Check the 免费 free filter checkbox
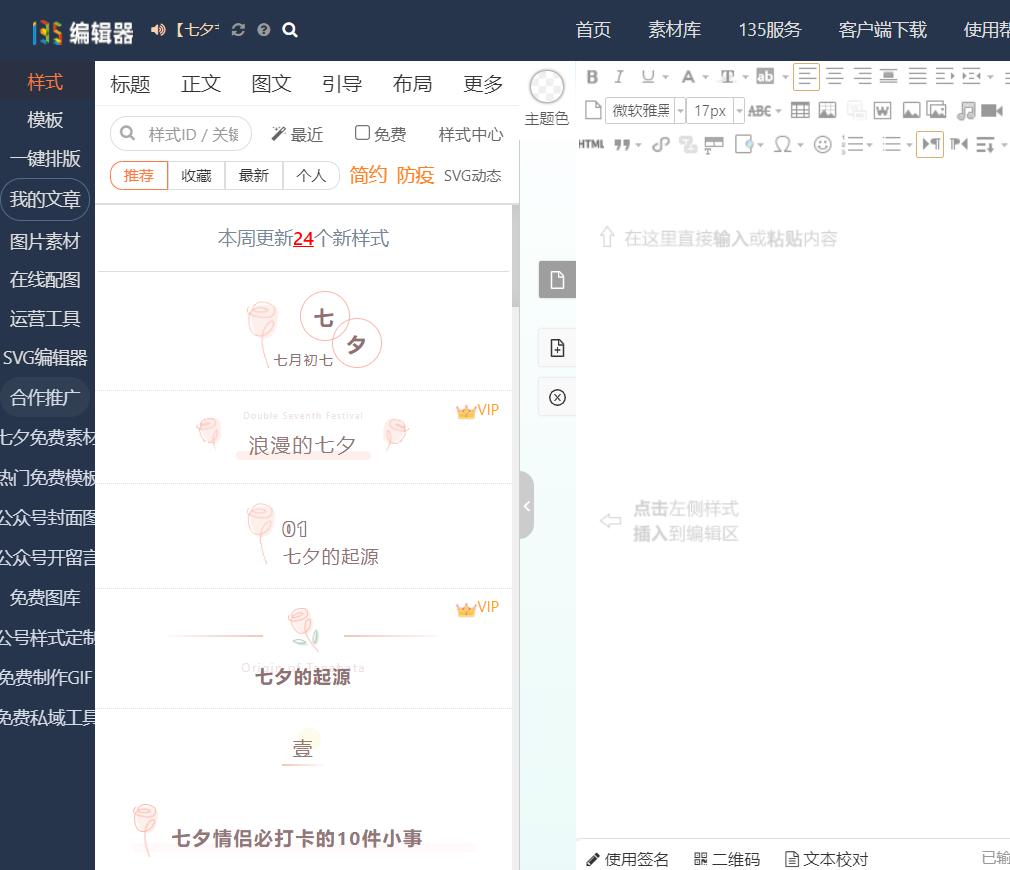The image size is (1010, 870). pos(363,134)
